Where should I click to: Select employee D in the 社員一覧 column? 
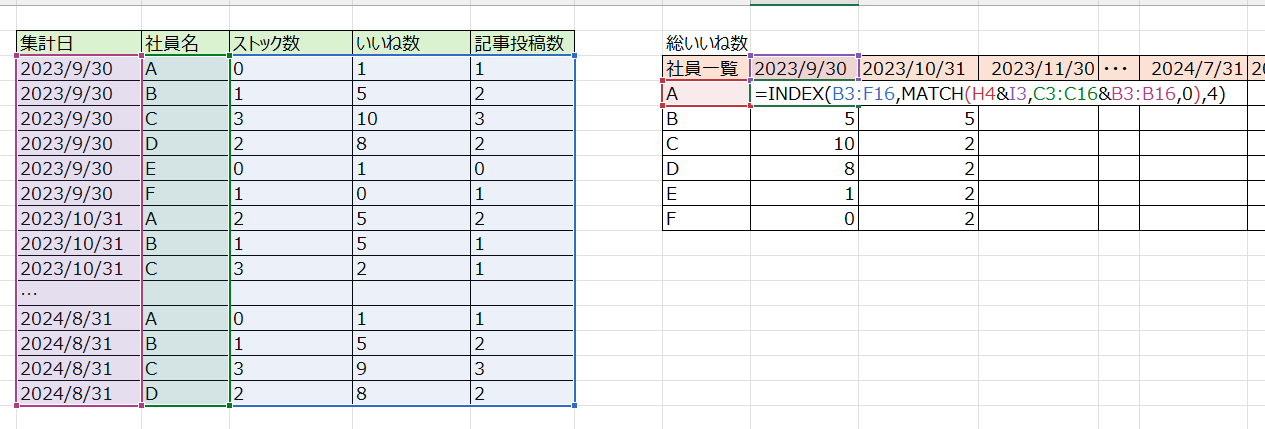click(x=706, y=168)
